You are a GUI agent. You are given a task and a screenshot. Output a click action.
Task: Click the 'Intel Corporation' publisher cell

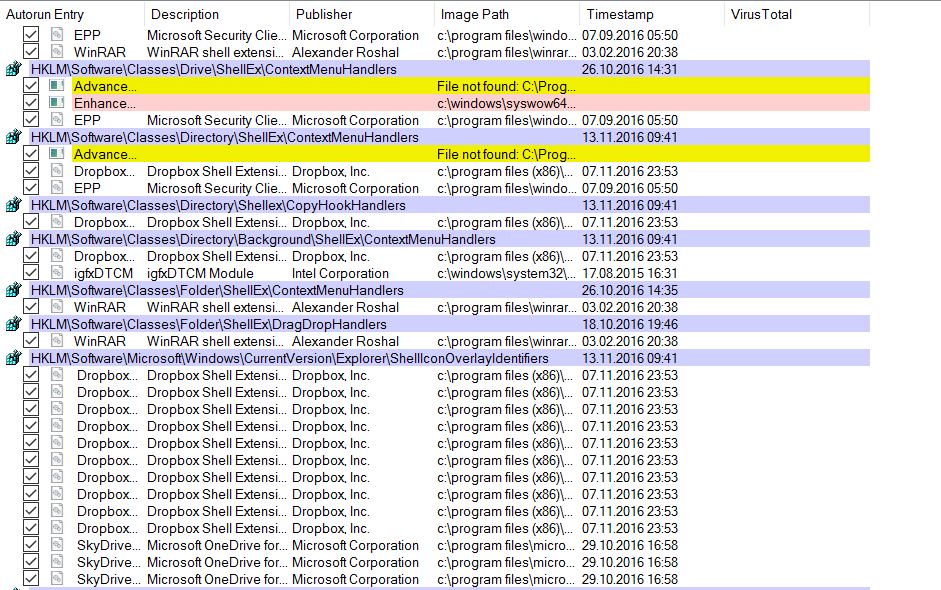340,273
